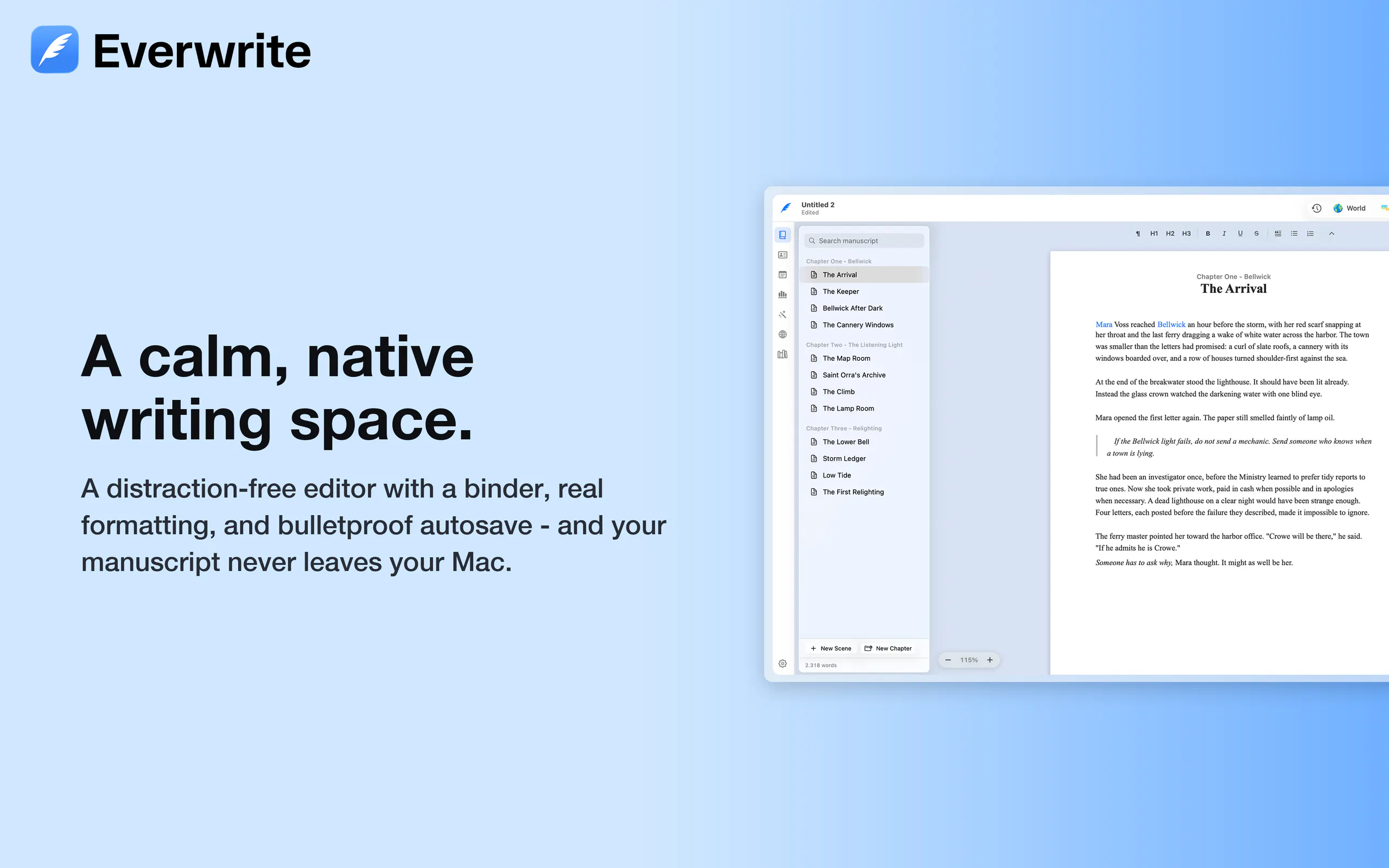Screen dimensions: 1389x868
Task: Click Chapter Two - The Listening Light header
Action: (x=854, y=345)
